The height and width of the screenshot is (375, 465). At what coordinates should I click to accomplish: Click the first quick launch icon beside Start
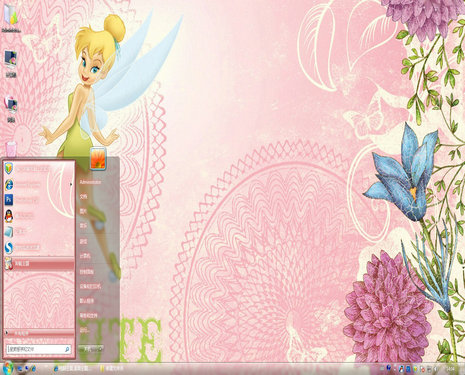pos(20,369)
